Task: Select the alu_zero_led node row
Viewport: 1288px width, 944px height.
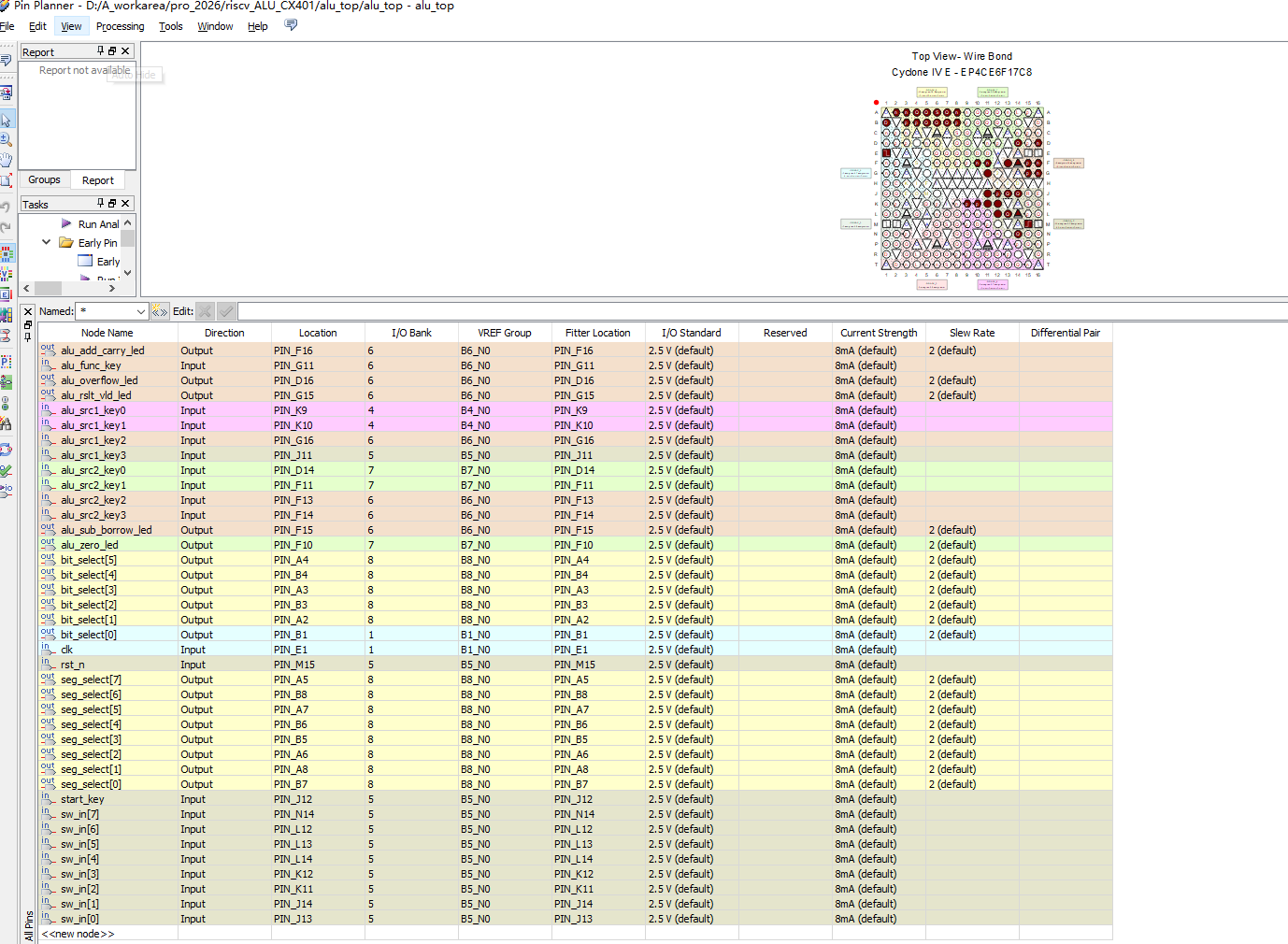Action: 575,545
